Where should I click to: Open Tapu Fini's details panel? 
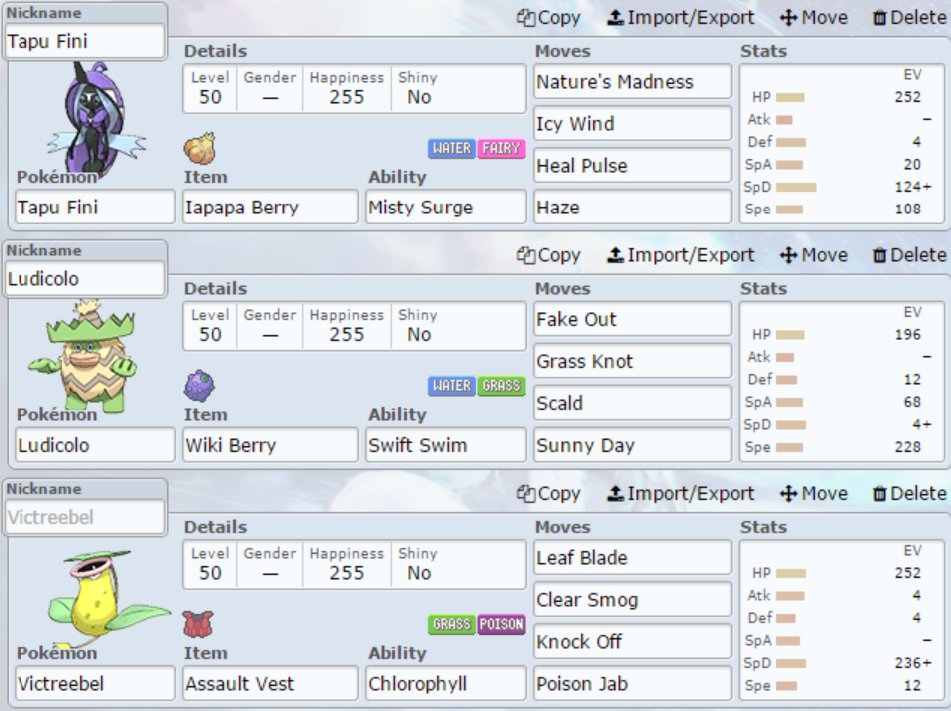(x=354, y=89)
